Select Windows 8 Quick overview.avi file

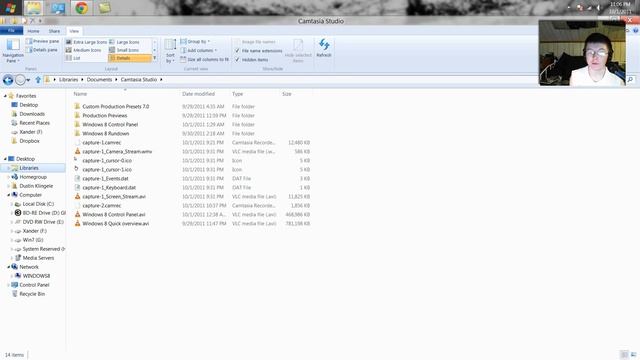point(116,223)
